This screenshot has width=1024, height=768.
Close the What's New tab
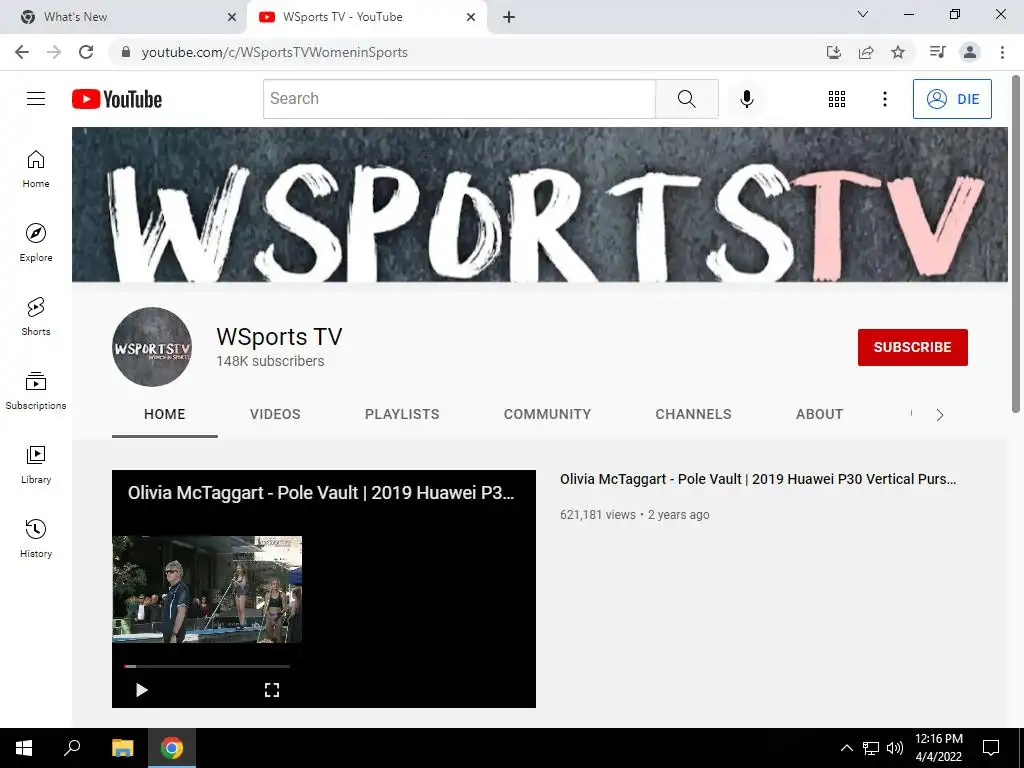coord(231,17)
